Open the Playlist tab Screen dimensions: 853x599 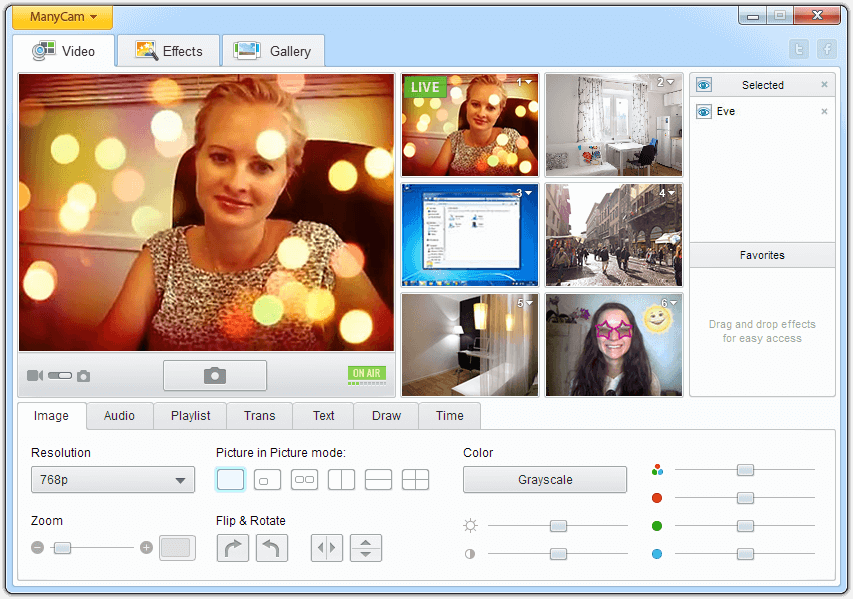[x=189, y=415]
